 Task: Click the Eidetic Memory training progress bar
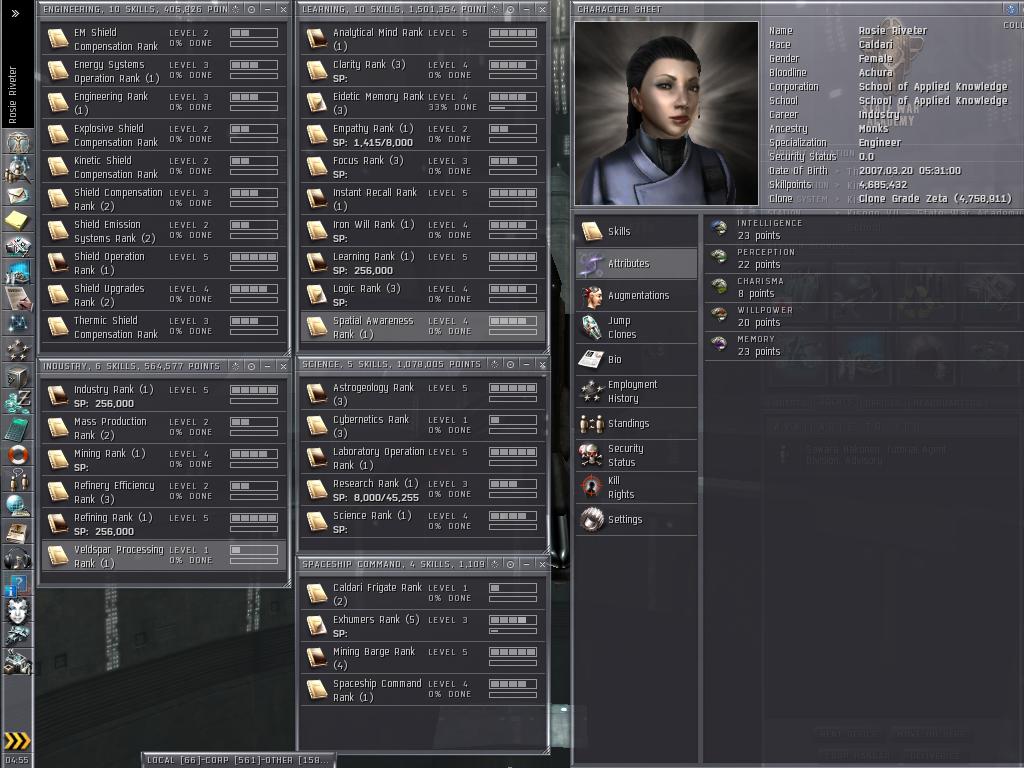(513, 108)
